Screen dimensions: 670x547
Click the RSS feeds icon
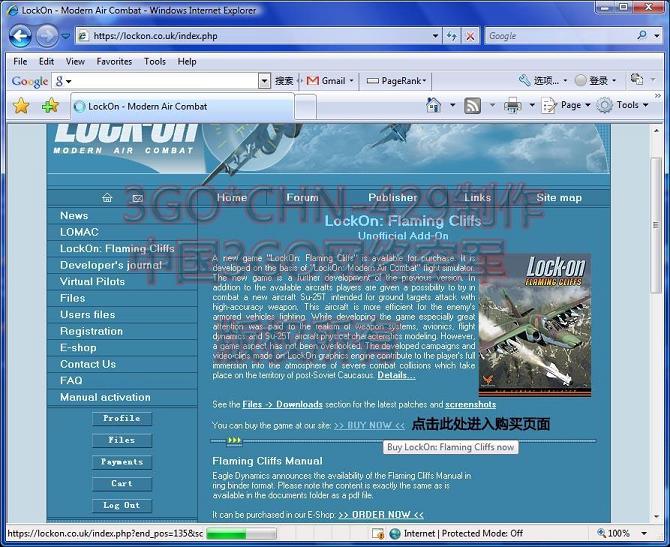(472, 106)
